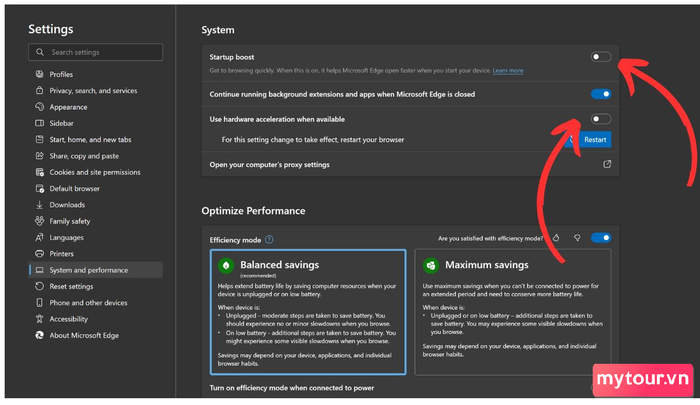The height and width of the screenshot is (405, 700).
Task: Open Languages settings page
Action: (96, 238)
